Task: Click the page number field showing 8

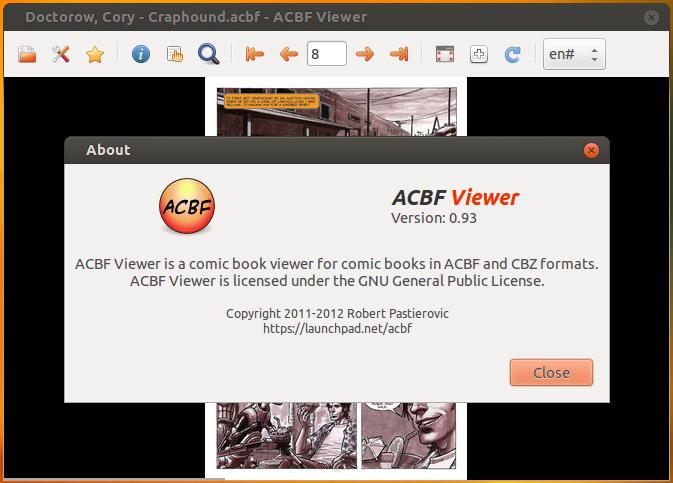Action: click(327, 54)
